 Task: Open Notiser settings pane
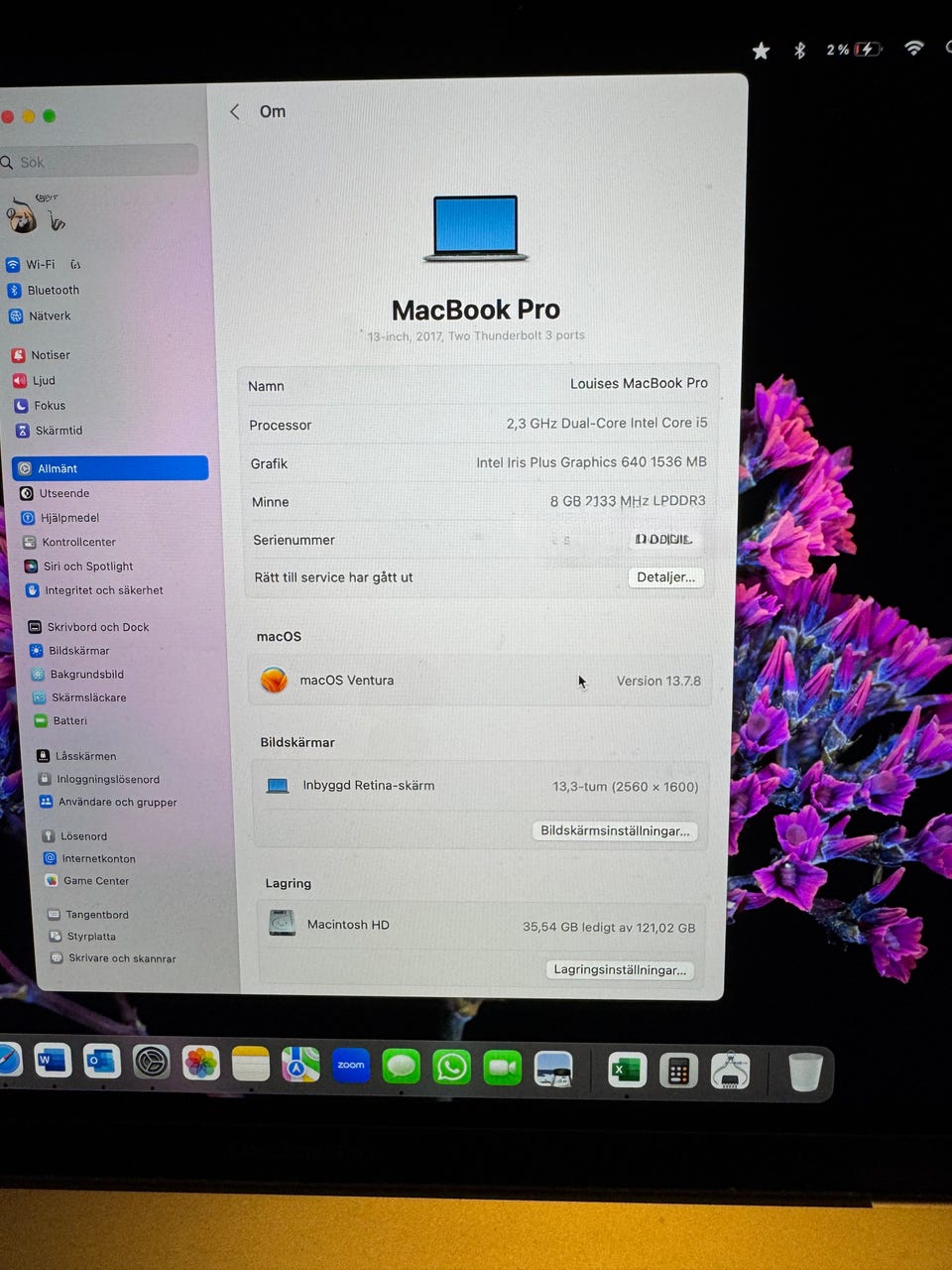tap(50, 355)
